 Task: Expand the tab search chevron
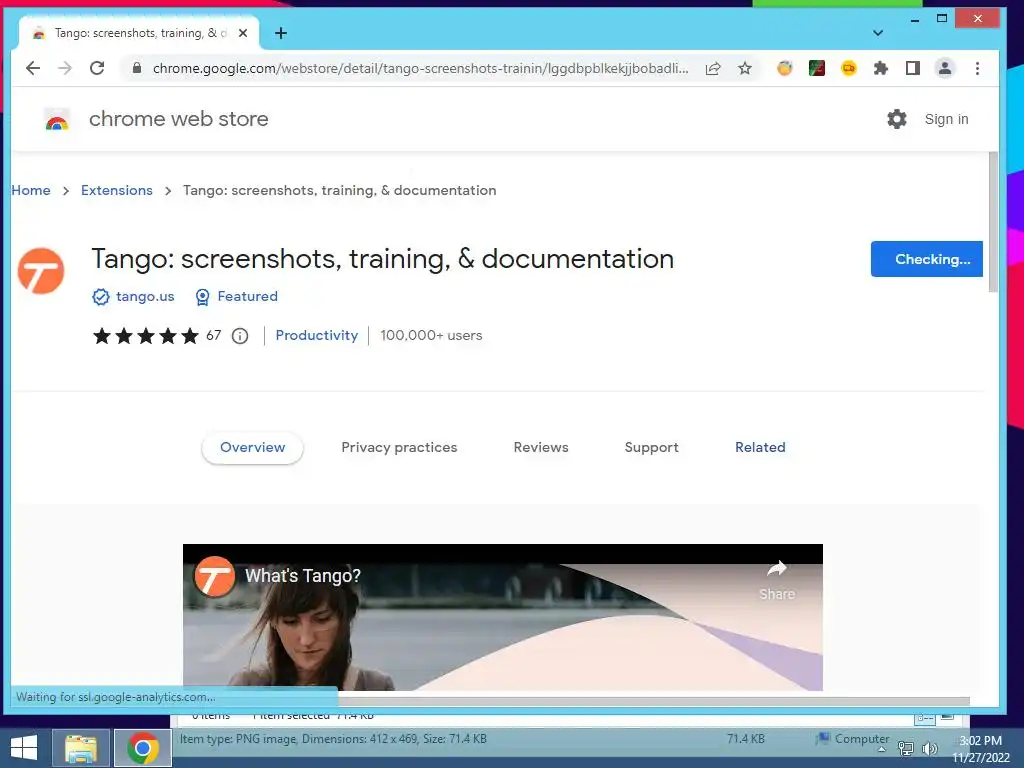click(x=878, y=33)
